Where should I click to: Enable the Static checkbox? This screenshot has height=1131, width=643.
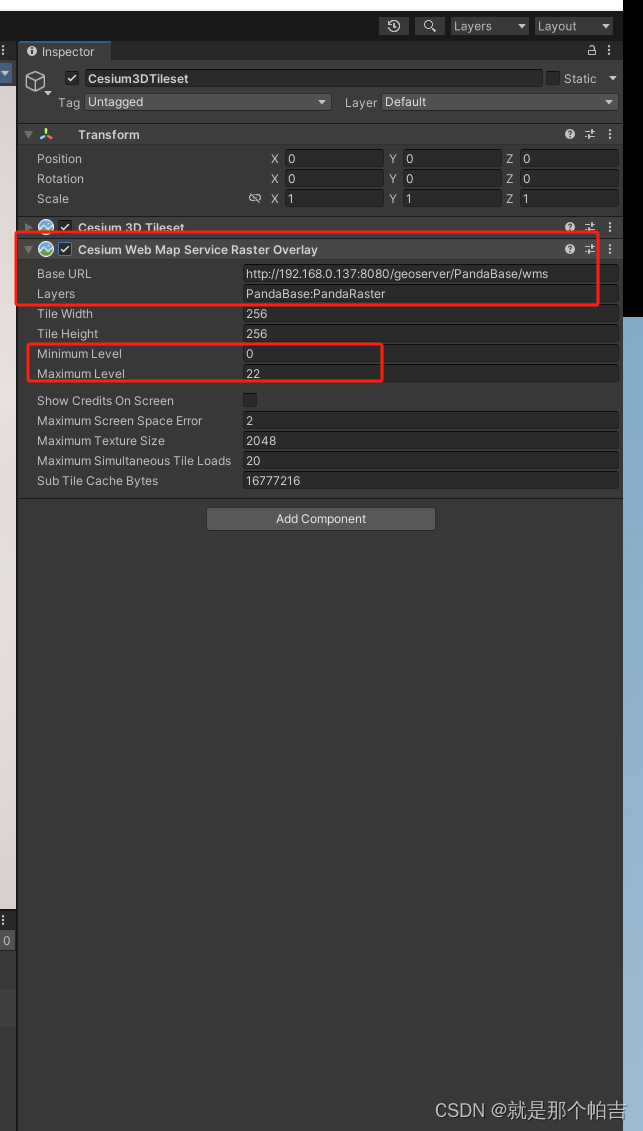point(553,78)
